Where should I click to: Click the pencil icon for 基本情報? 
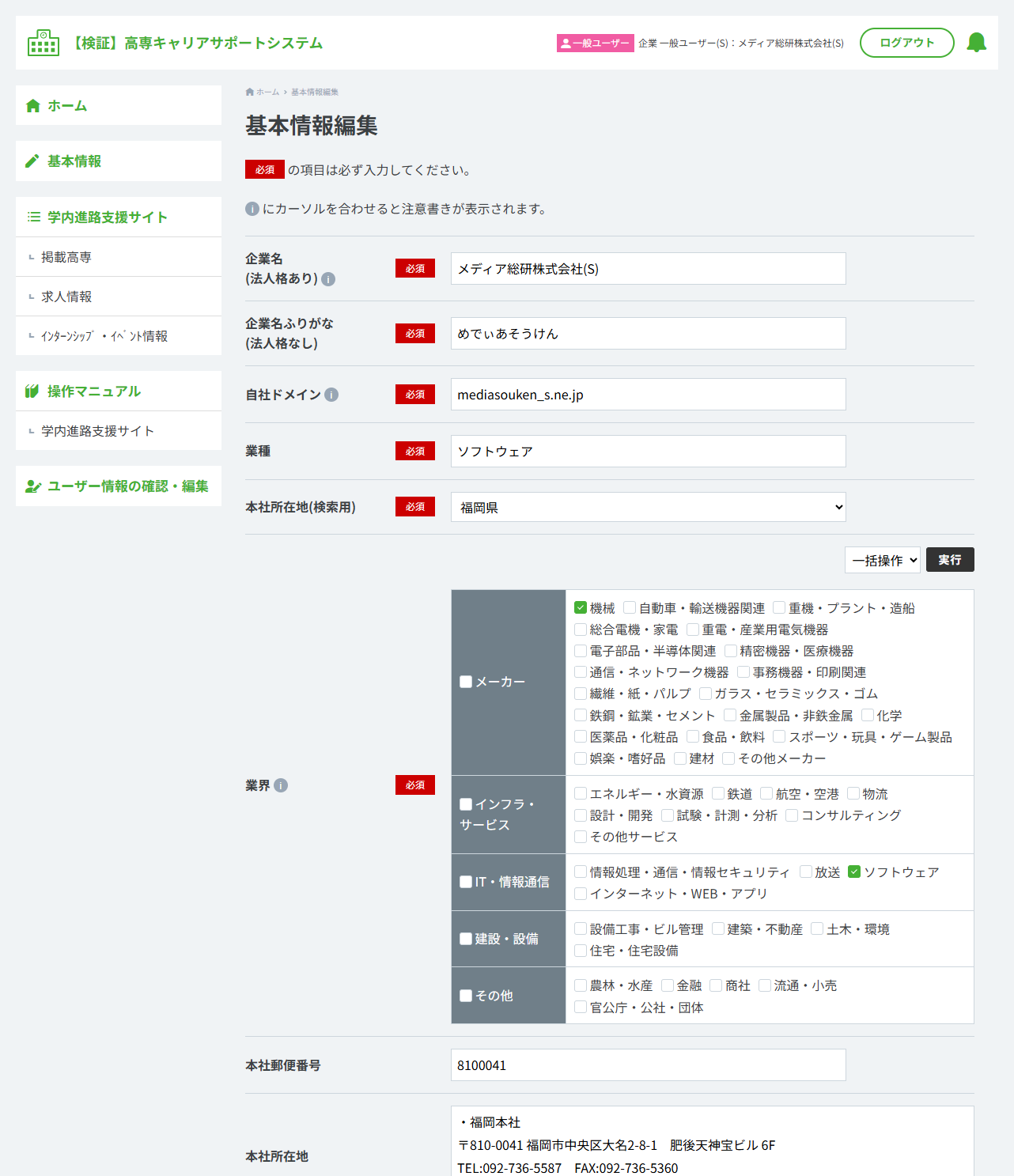(32, 161)
